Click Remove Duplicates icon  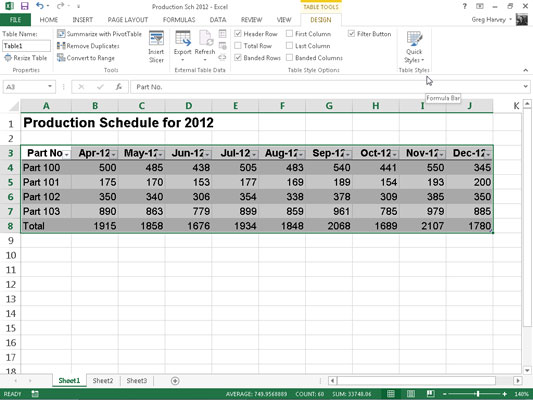[x=61, y=46]
